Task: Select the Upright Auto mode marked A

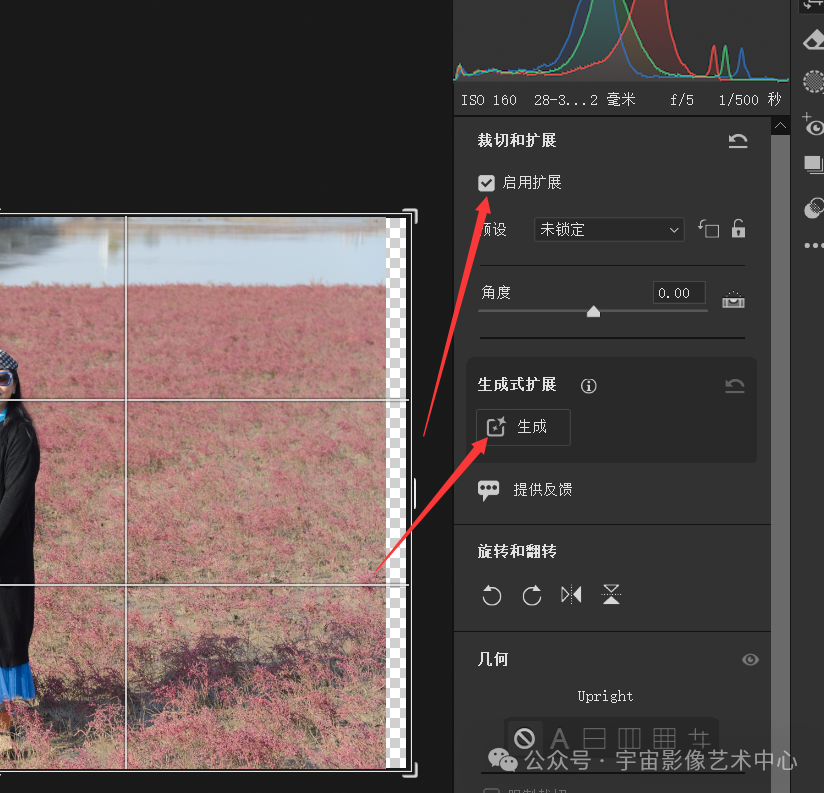Action: pyautogui.click(x=558, y=739)
